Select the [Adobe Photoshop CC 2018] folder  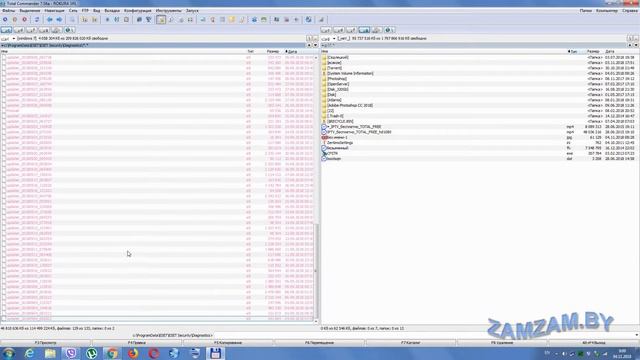pyautogui.click(x=350, y=105)
